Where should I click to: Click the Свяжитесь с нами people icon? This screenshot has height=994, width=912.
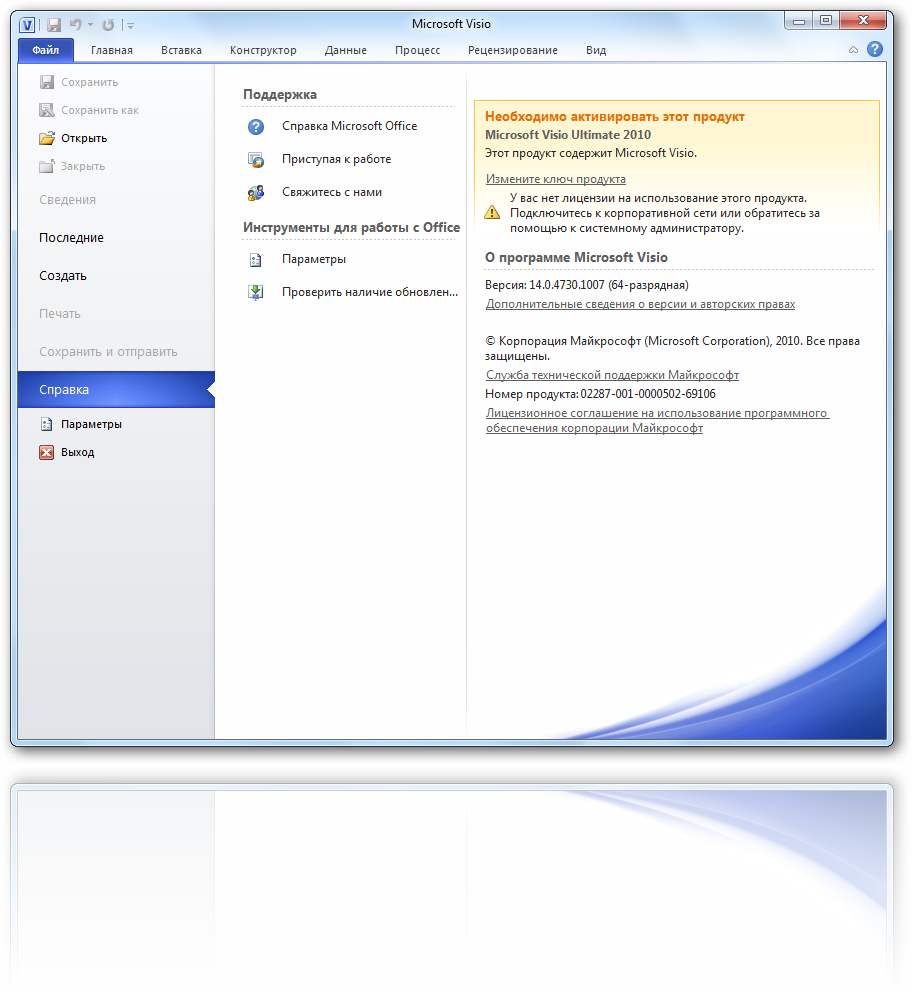(256, 193)
